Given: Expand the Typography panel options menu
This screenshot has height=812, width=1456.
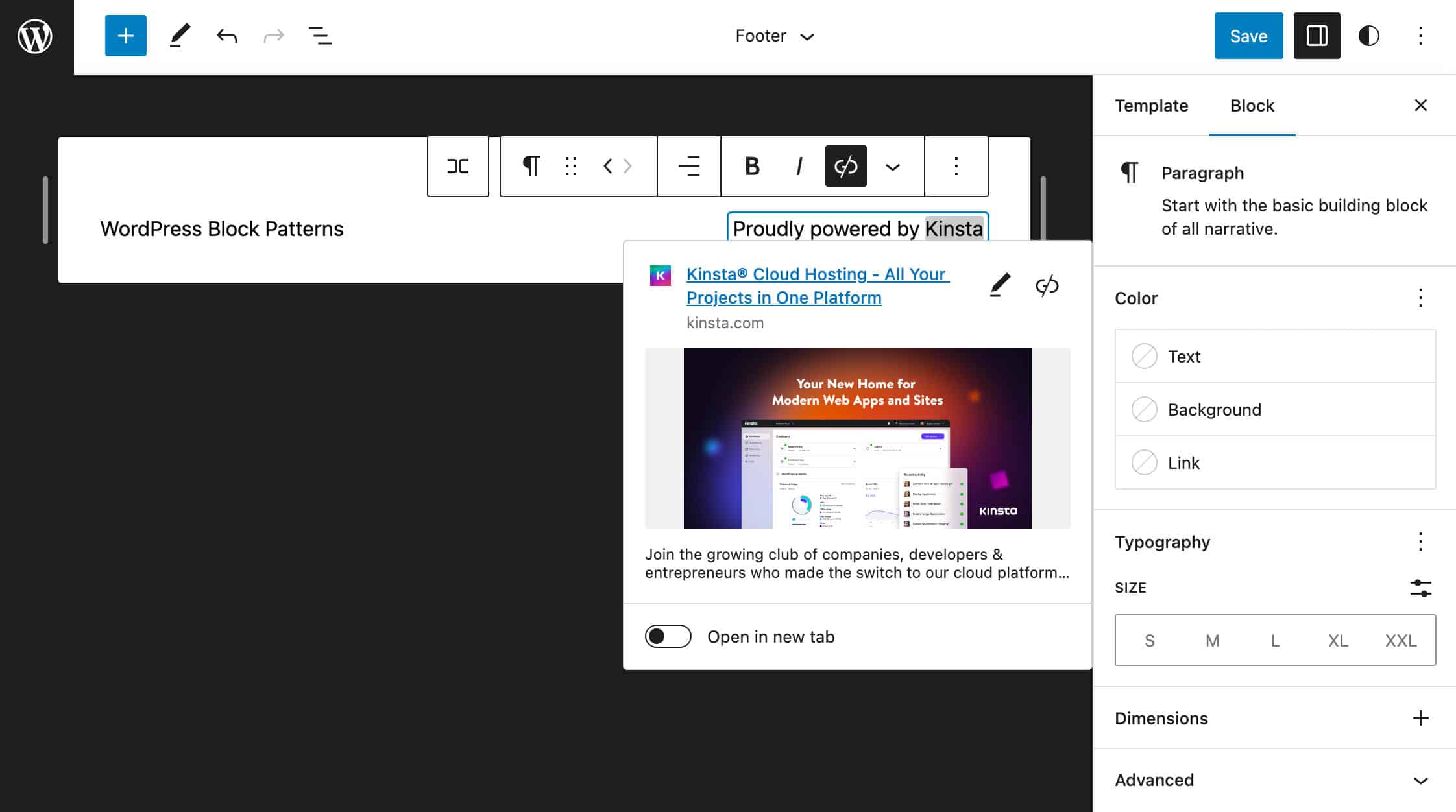Looking at the screenshot, I should pyautogui.click(x=1421, y=540).
